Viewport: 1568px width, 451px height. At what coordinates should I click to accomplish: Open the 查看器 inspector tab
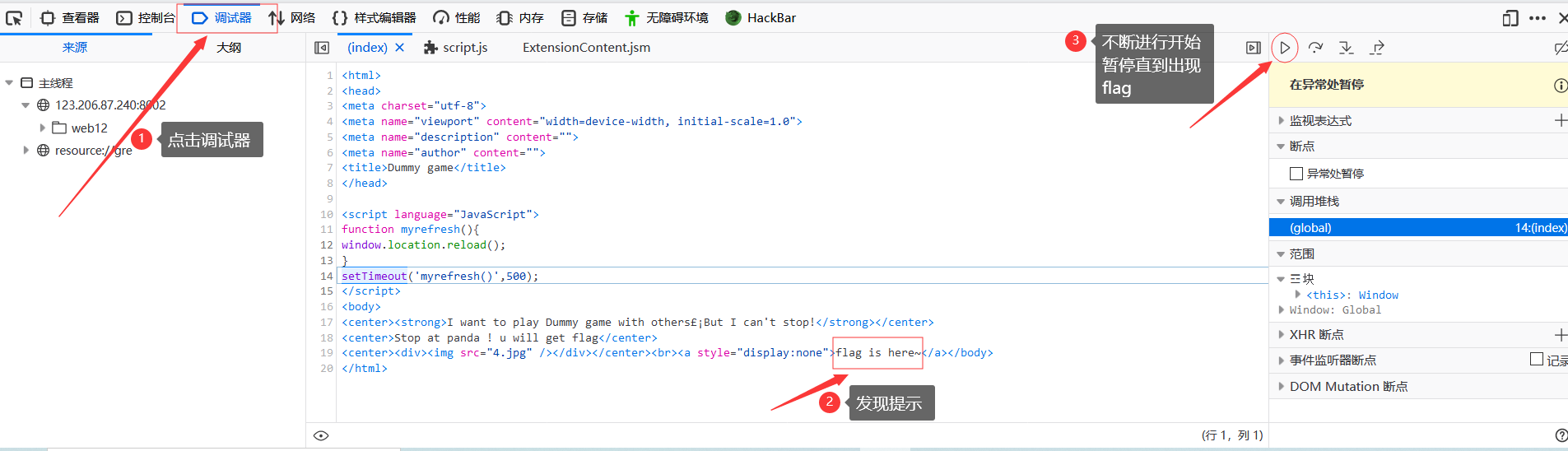tap(70, 17)
